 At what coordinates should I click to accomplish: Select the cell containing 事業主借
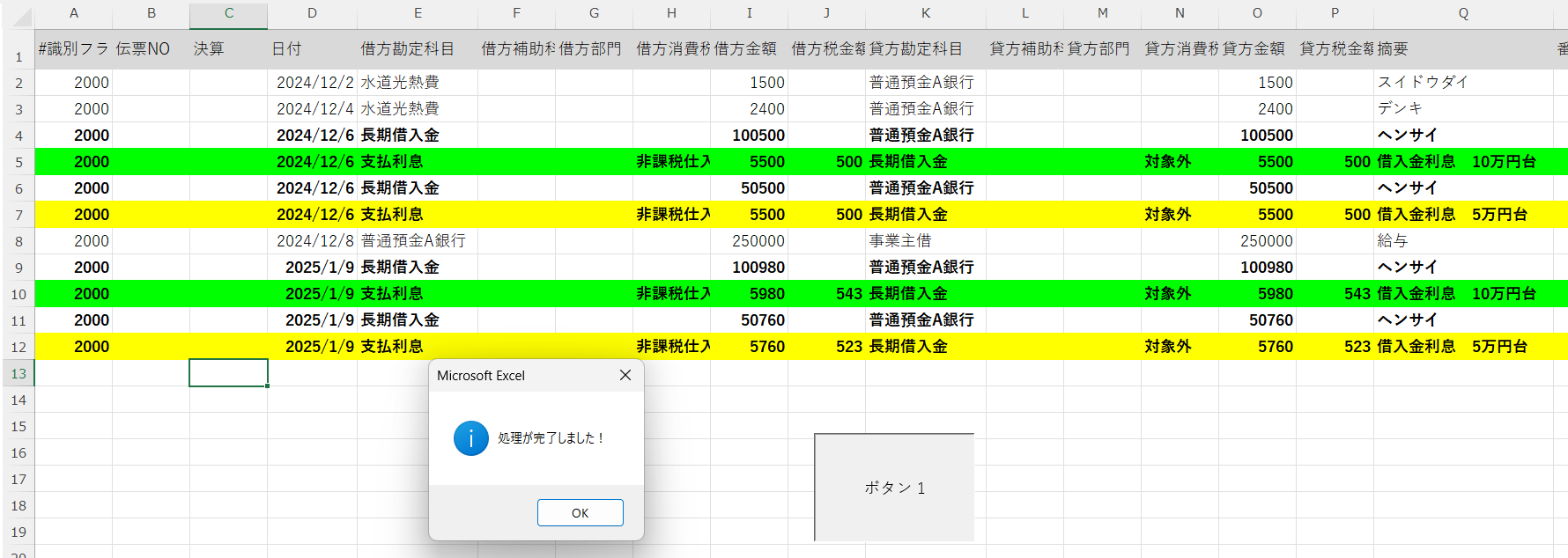pyautogui.click(x=925, y=241)
